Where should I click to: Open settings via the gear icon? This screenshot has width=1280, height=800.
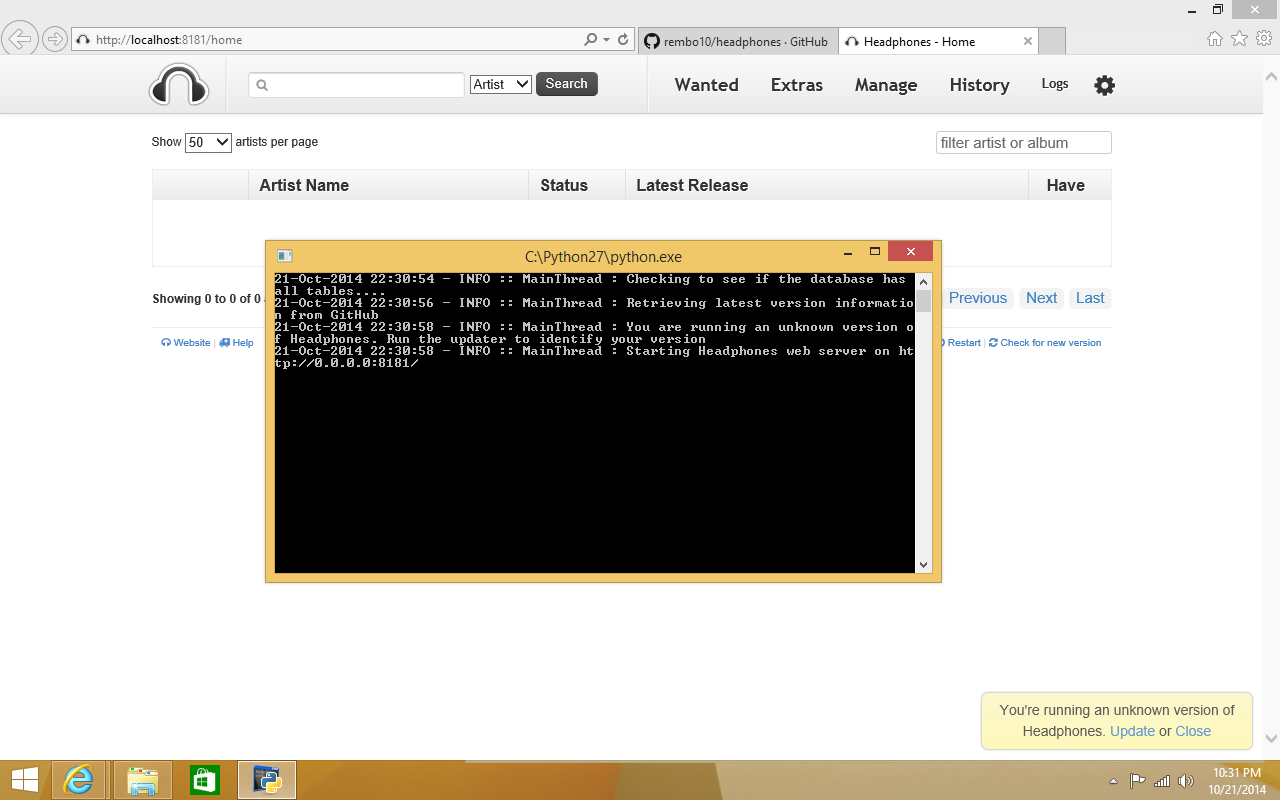point(1104,85)
